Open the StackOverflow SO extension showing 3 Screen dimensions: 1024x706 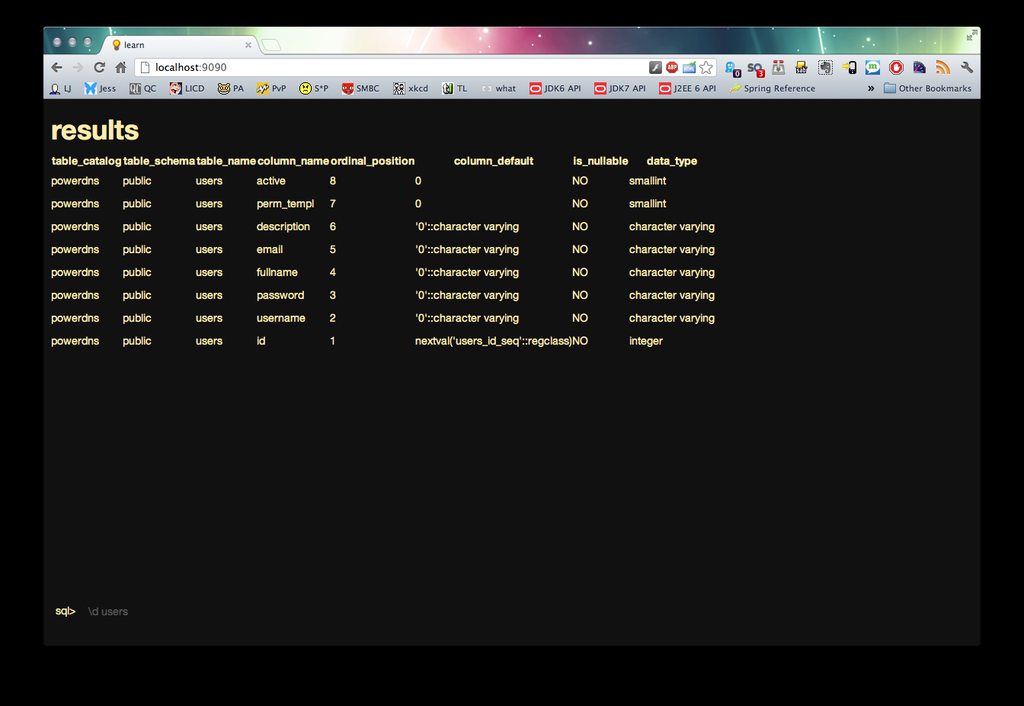(x=756, y=69)
